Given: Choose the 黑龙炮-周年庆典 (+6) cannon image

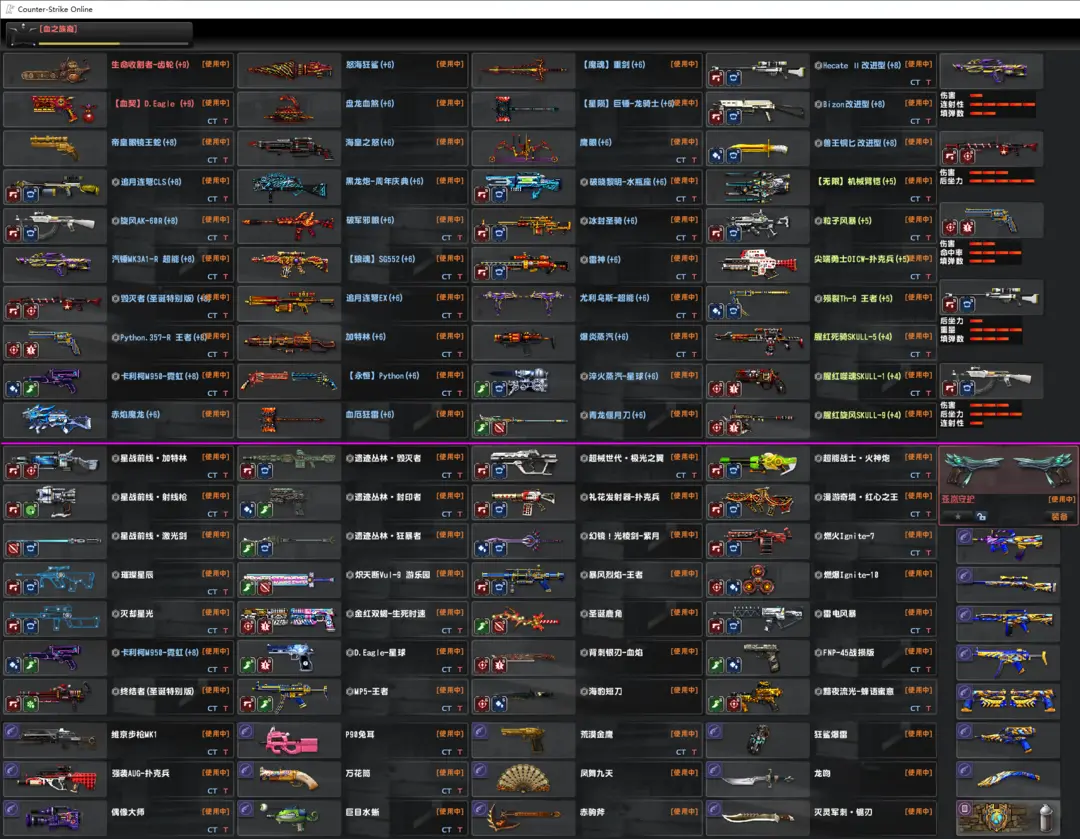Looking at the screenshot, I should 289,187.
